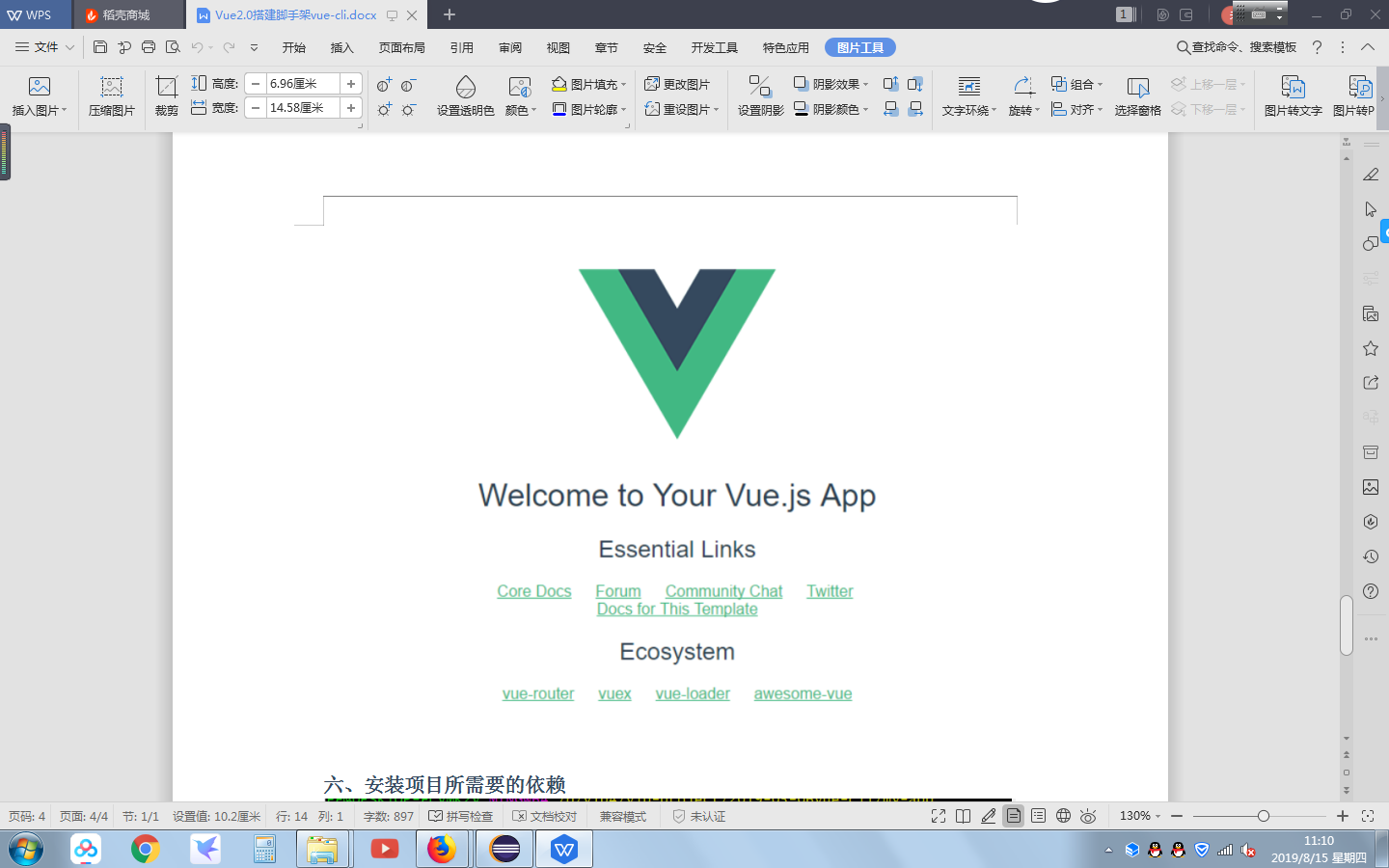Click the Print icon in the quick toolbar

[x=149, y=46]
